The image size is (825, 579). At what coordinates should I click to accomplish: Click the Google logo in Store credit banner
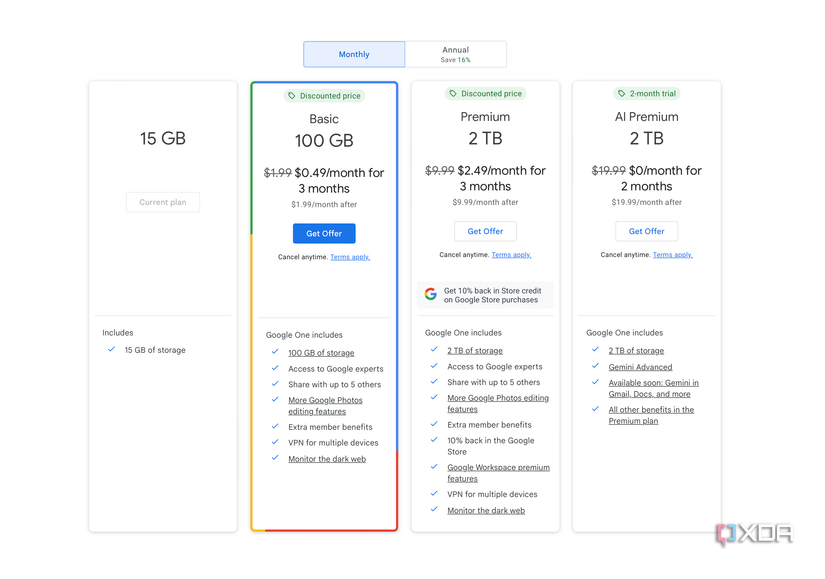coord(431,294)
